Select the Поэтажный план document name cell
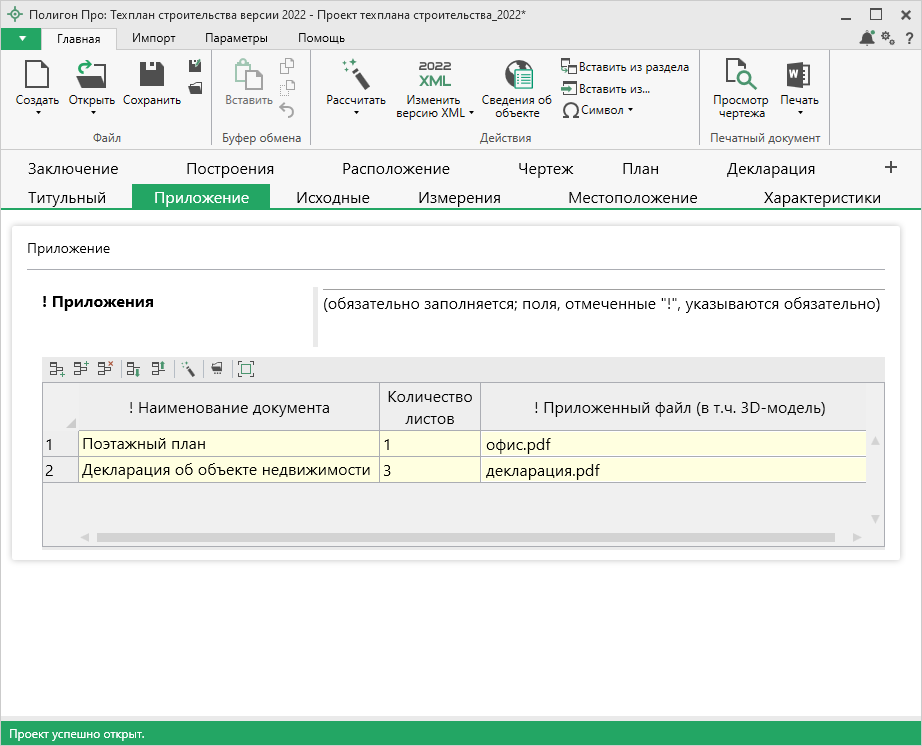This screenshot has width=922, height=746. click(228, 443)
